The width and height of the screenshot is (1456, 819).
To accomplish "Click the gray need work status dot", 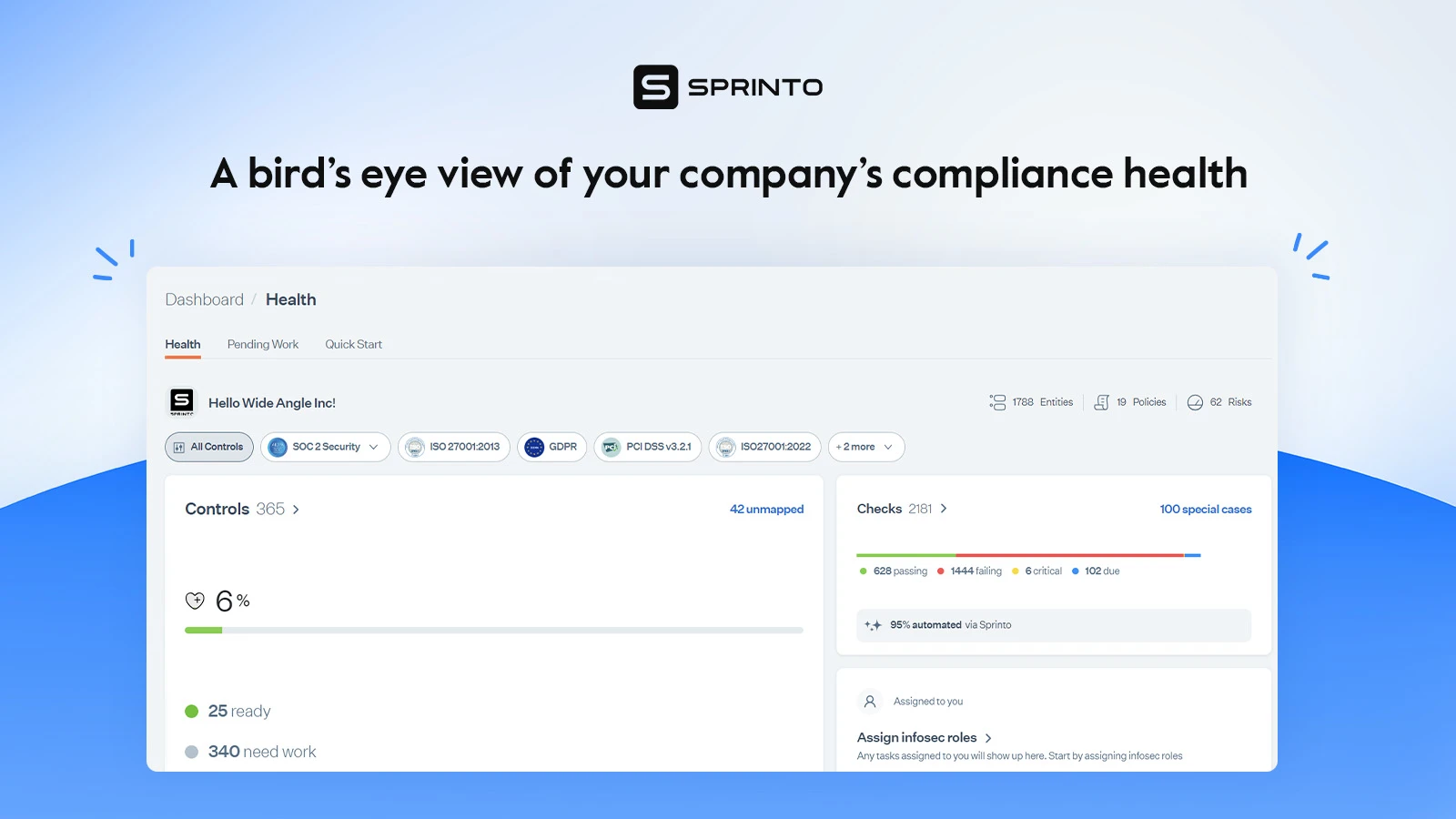I will (191, 752).
